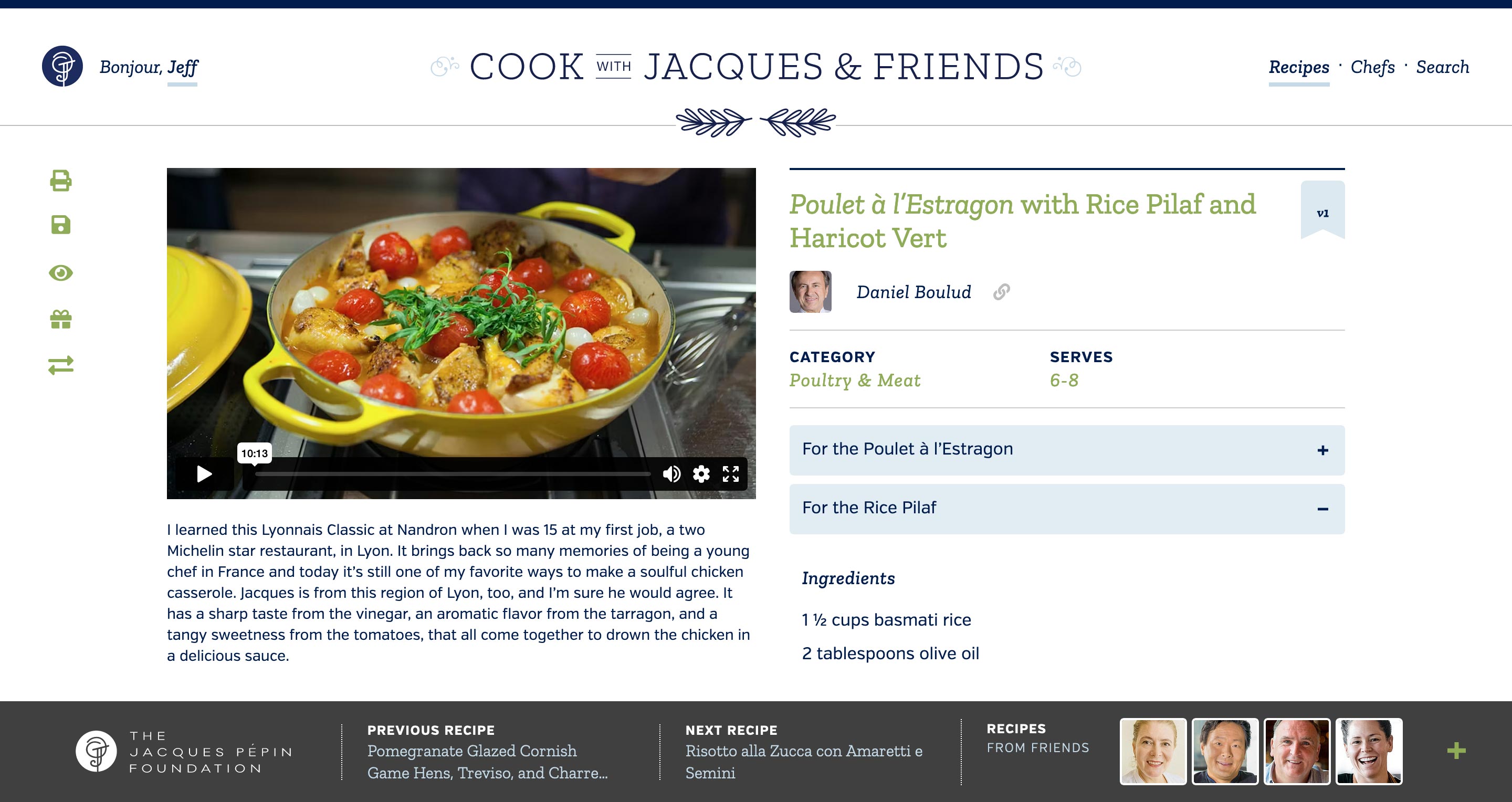Click the Jeff profile name link
Viewport: 1512px width, 802px height.
point(183,68)
